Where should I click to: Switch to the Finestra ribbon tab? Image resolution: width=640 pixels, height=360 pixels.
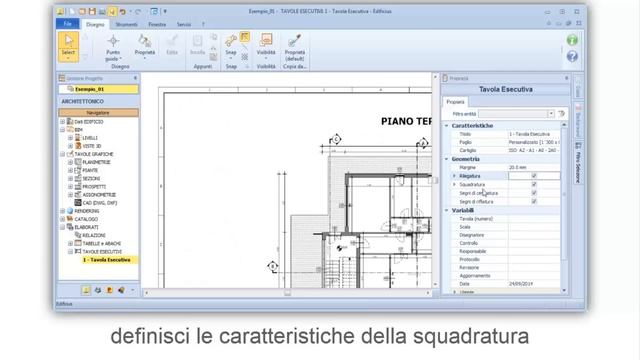(157, 24)
